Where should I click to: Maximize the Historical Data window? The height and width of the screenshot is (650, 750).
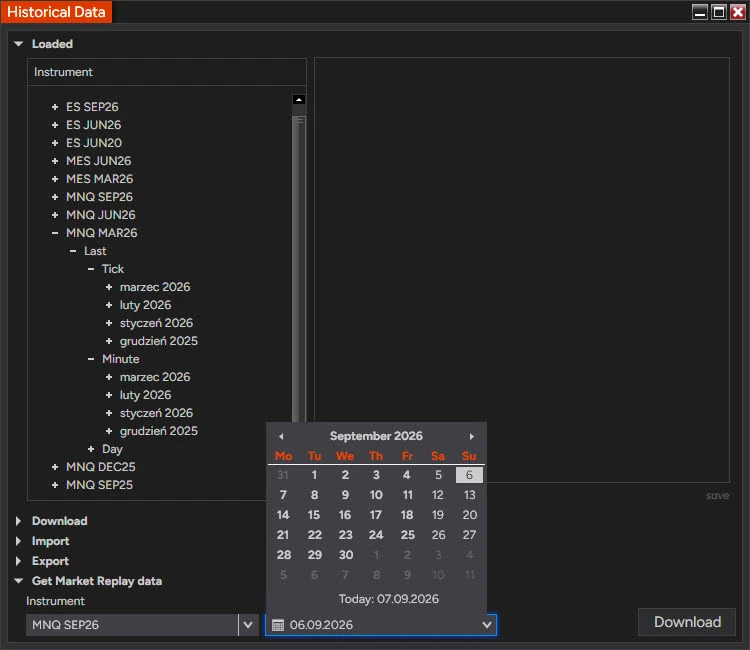coord(719,12)
